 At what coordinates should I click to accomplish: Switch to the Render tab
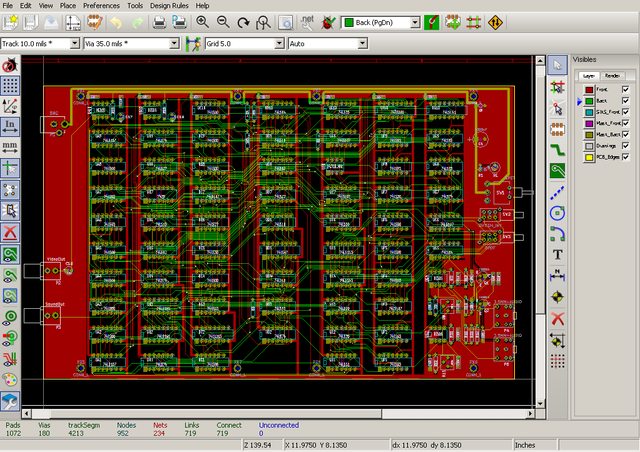[x=613, y=75]
